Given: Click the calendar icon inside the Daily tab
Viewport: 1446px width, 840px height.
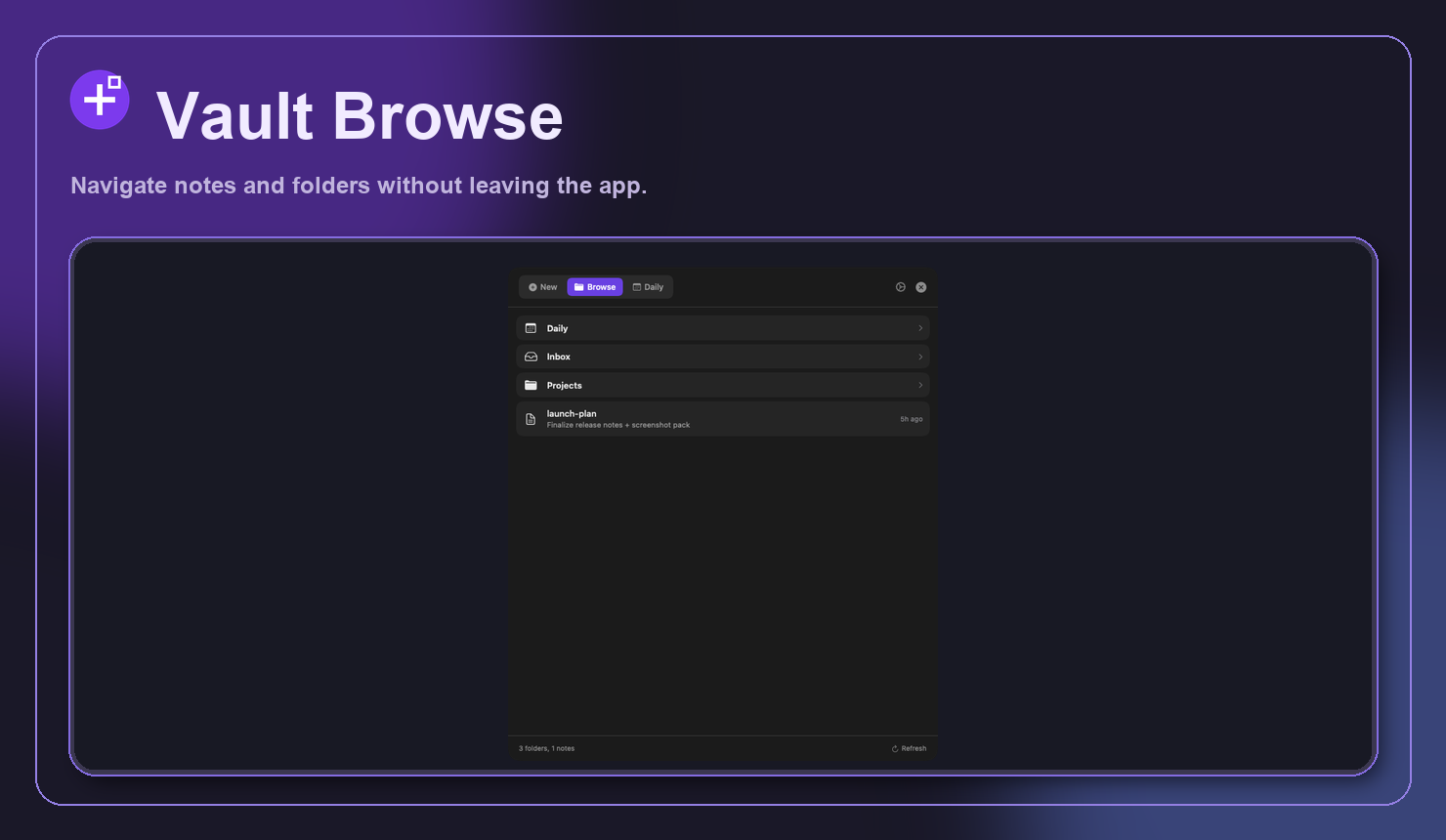Looking at the screenshot, I should [x=637, y=286].
